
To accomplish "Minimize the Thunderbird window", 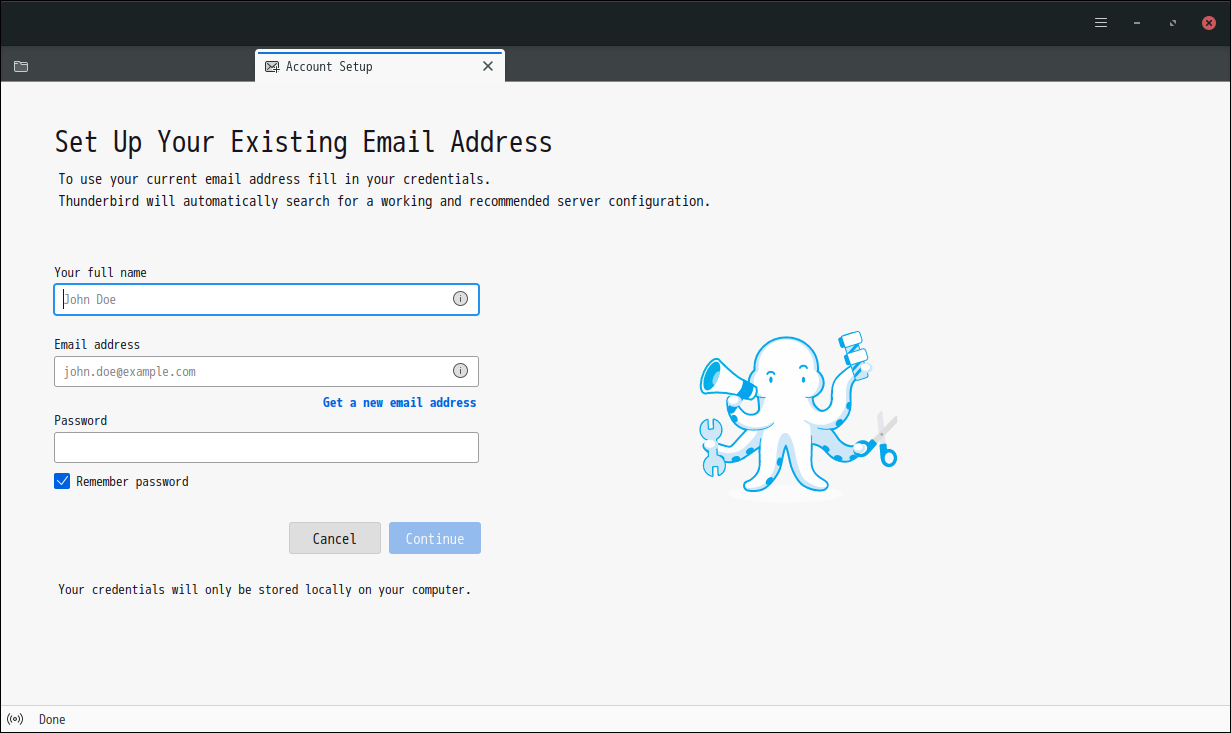I will pos(1137,23).
